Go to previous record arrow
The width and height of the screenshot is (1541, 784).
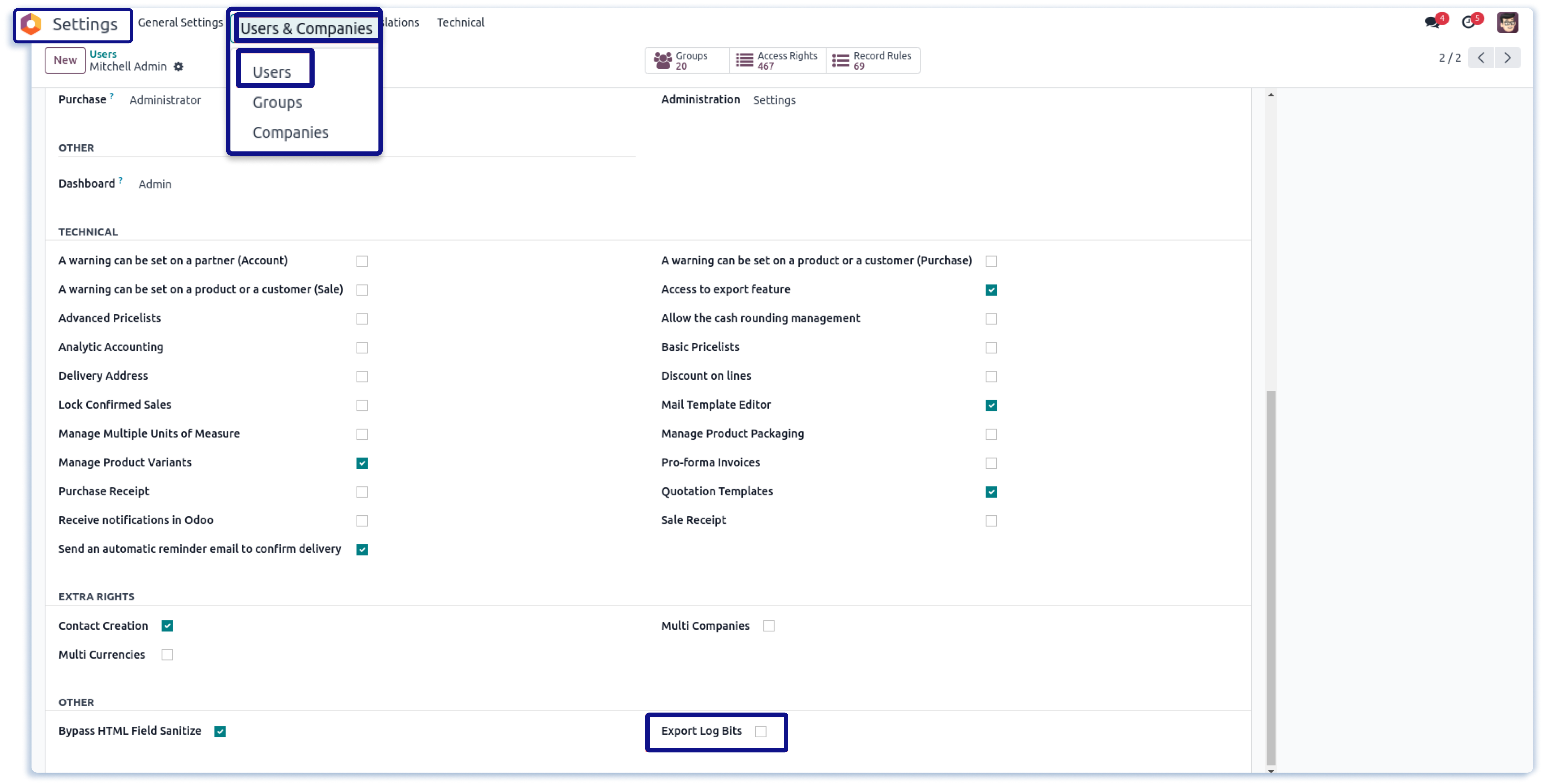click(1481, 58)
